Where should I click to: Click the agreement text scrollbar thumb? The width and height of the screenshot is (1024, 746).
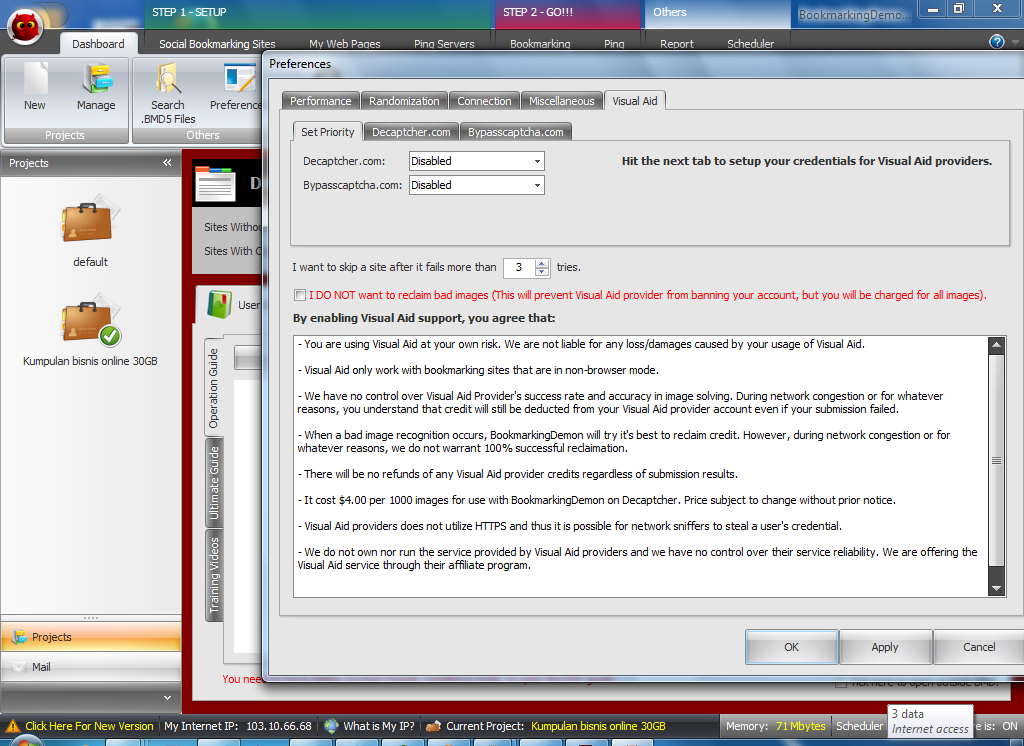click(x=996, y=460)
